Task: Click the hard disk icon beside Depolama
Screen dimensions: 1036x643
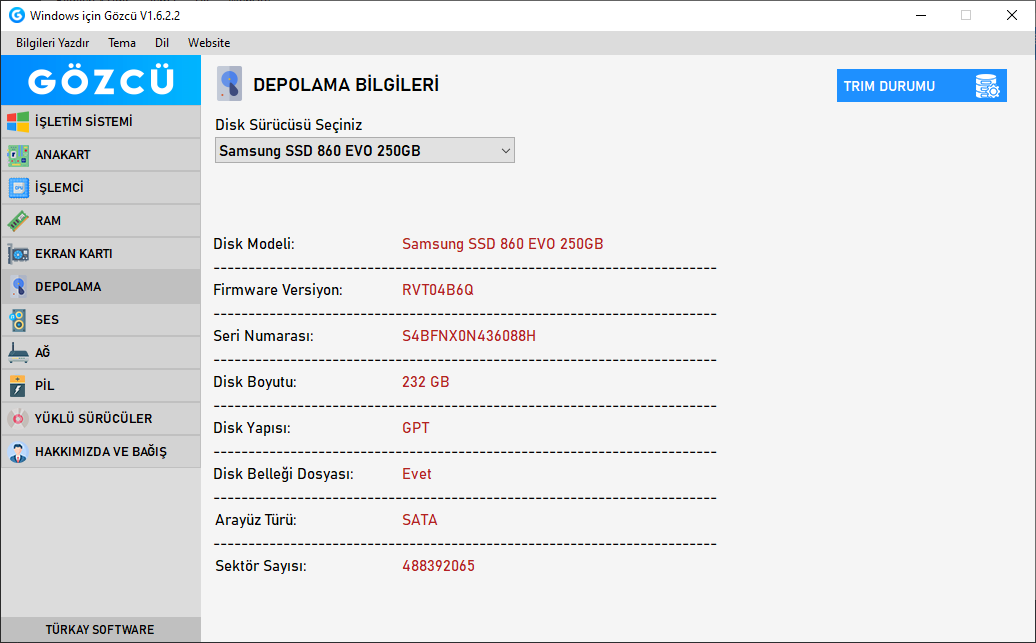Action: pyautogui.click(x=18, y=287)
